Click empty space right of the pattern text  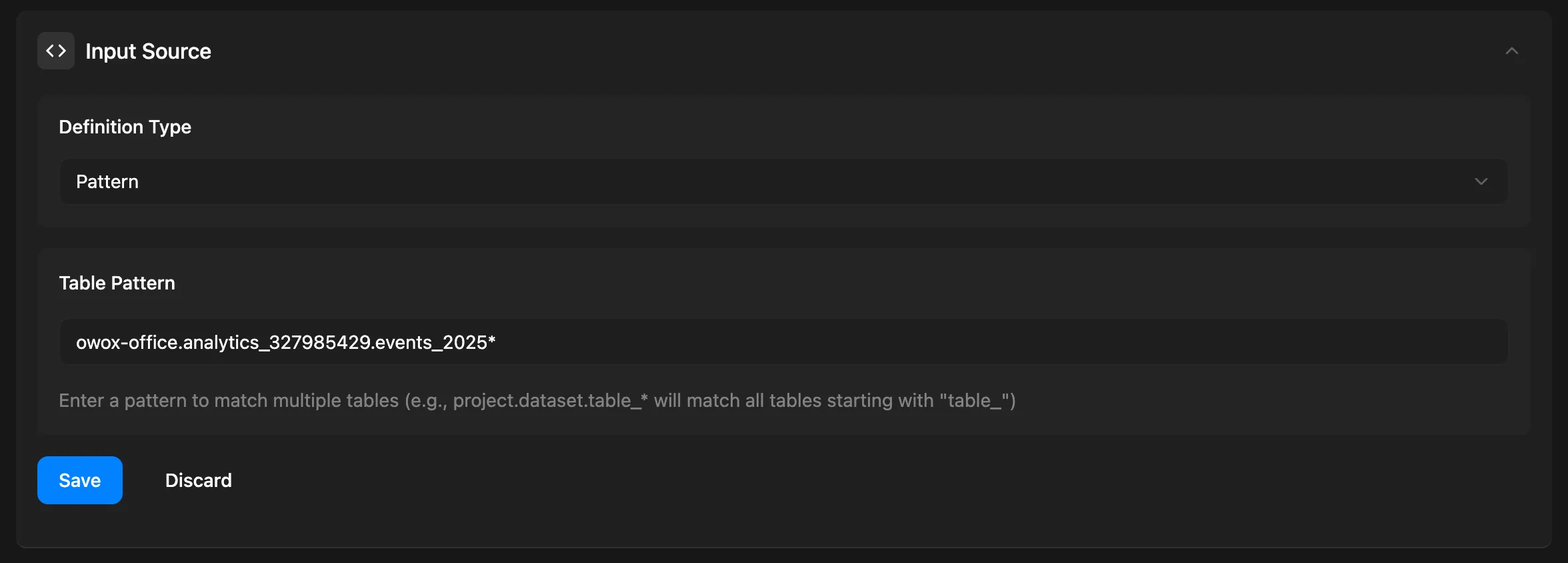pyautogui.click(x=1000, y=342)
